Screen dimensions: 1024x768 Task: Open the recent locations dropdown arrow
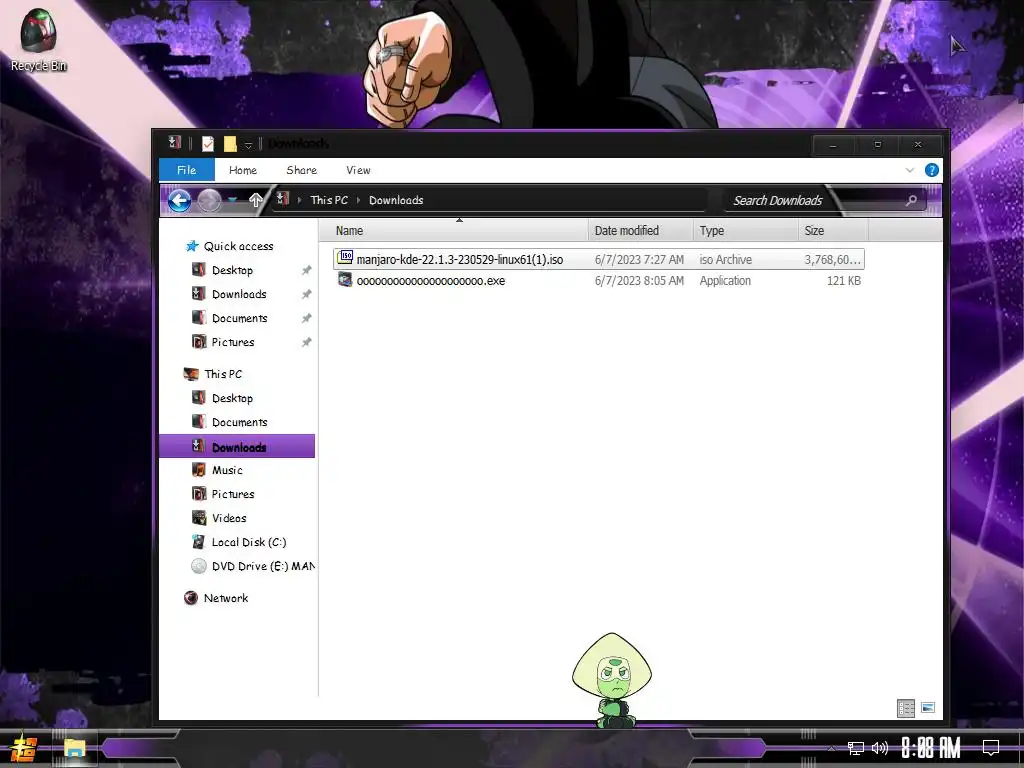[x=232, y=200]
